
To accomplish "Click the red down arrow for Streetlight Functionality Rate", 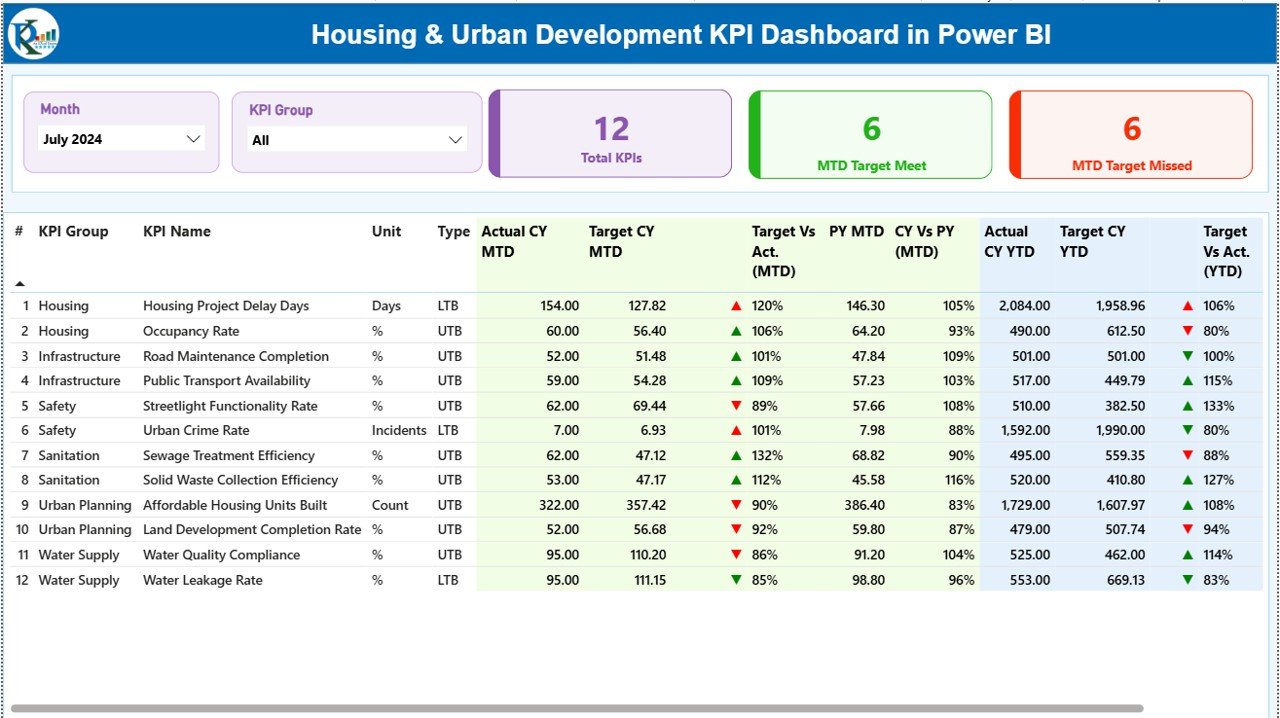I will coord(737,405).
